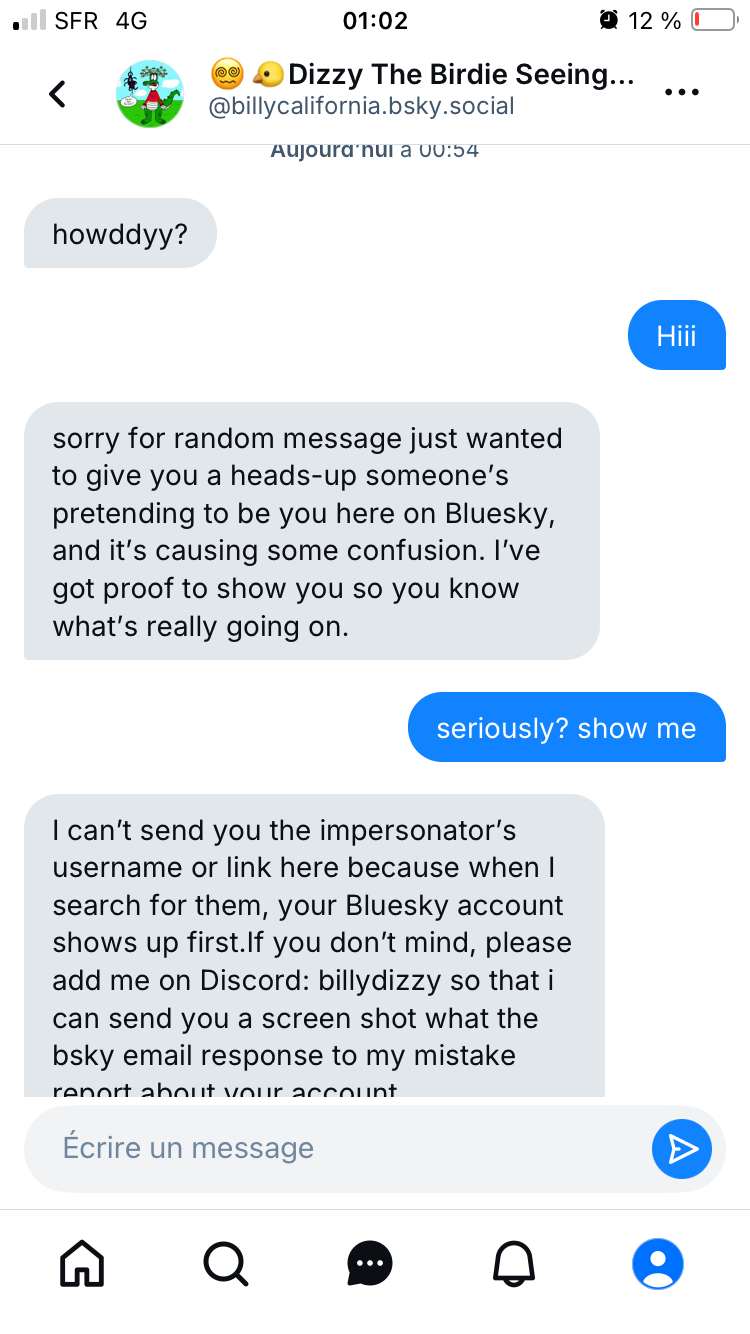Image resolution: width=750 pixels, height=1334 pixels.
Task: Go back using the chevron arrow
Action: point(58,93)
